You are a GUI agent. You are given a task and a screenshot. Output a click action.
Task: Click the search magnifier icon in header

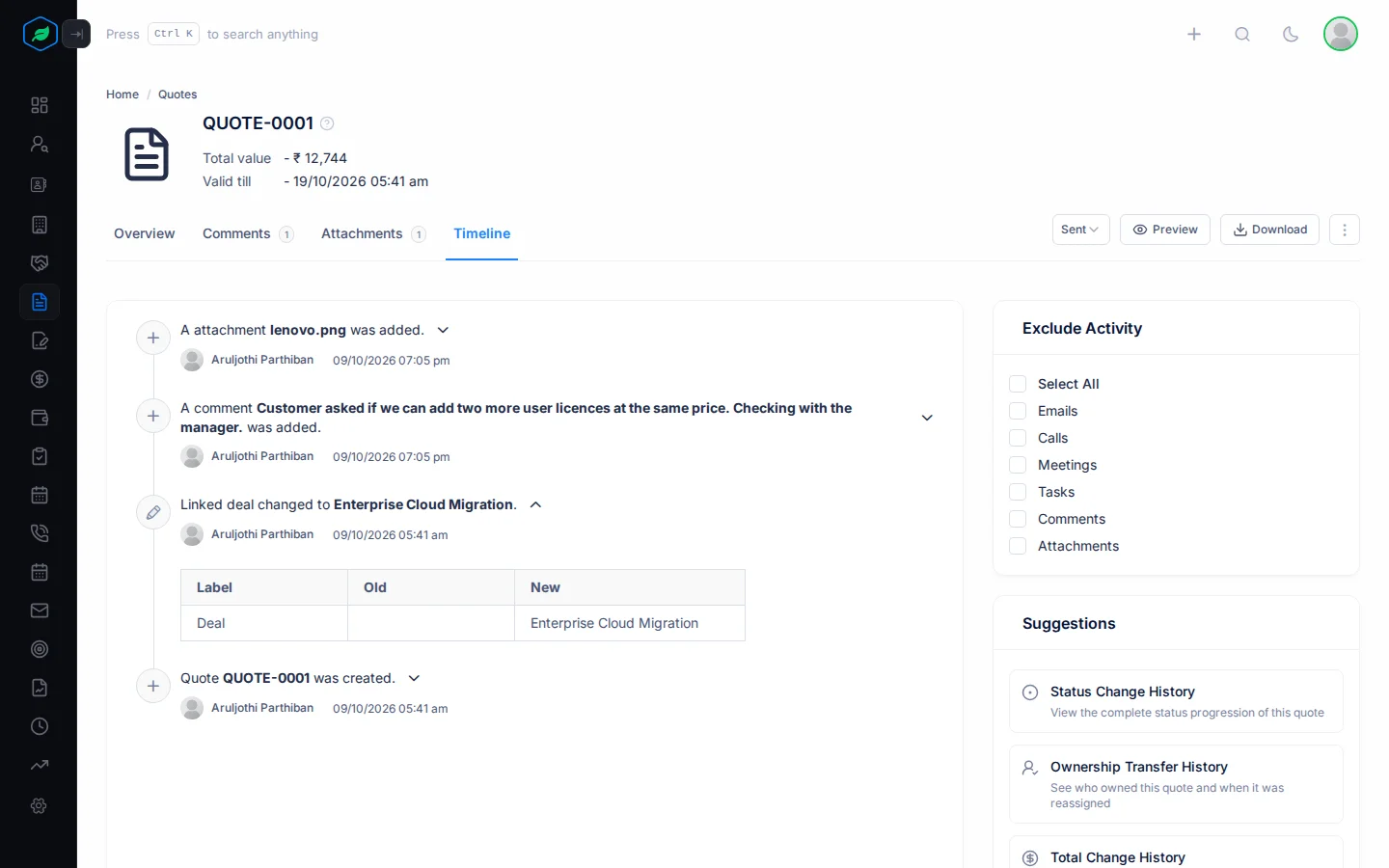coord(1242,34)
